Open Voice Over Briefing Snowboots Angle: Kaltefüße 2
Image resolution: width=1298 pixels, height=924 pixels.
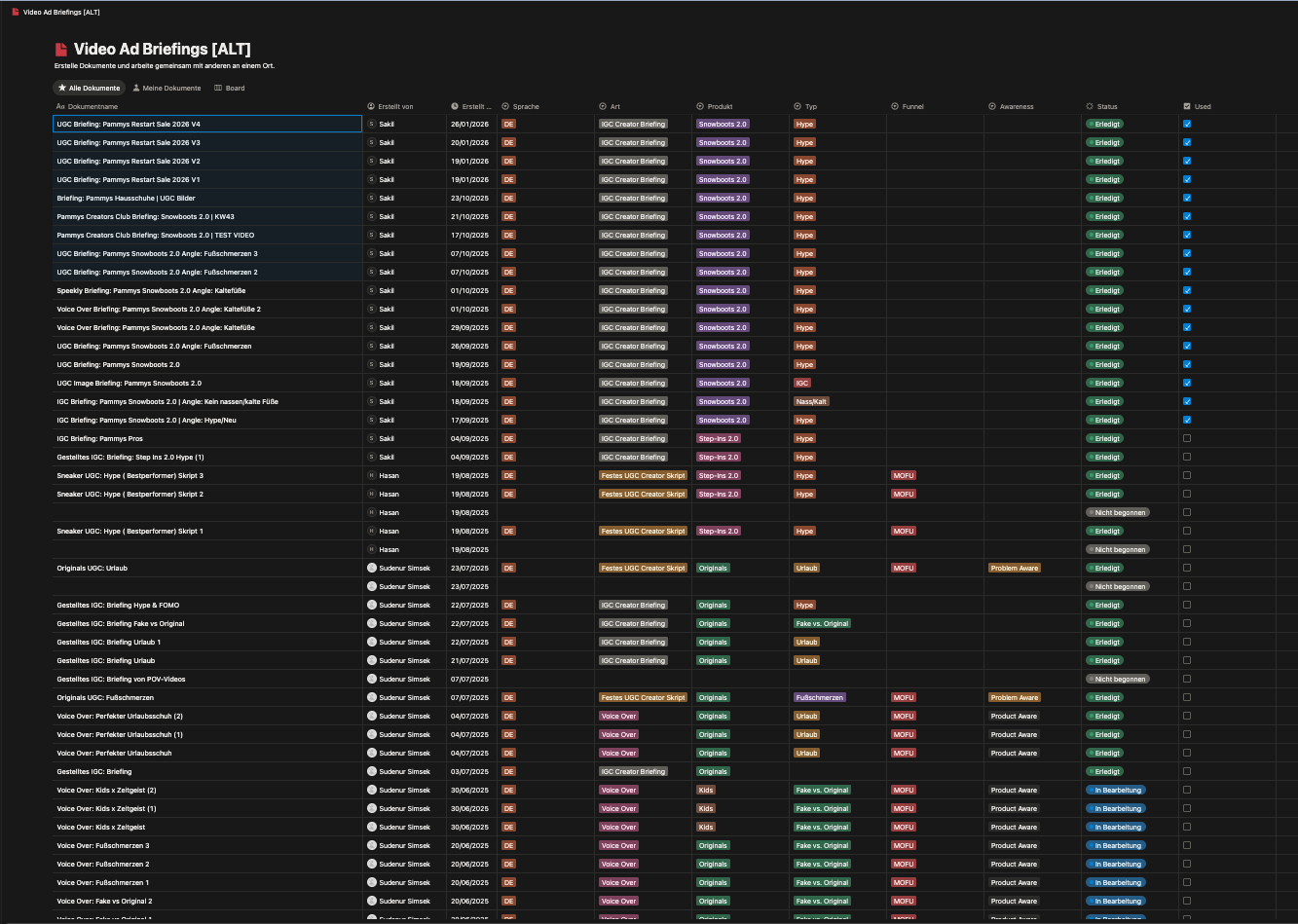(x=159, y=309)
